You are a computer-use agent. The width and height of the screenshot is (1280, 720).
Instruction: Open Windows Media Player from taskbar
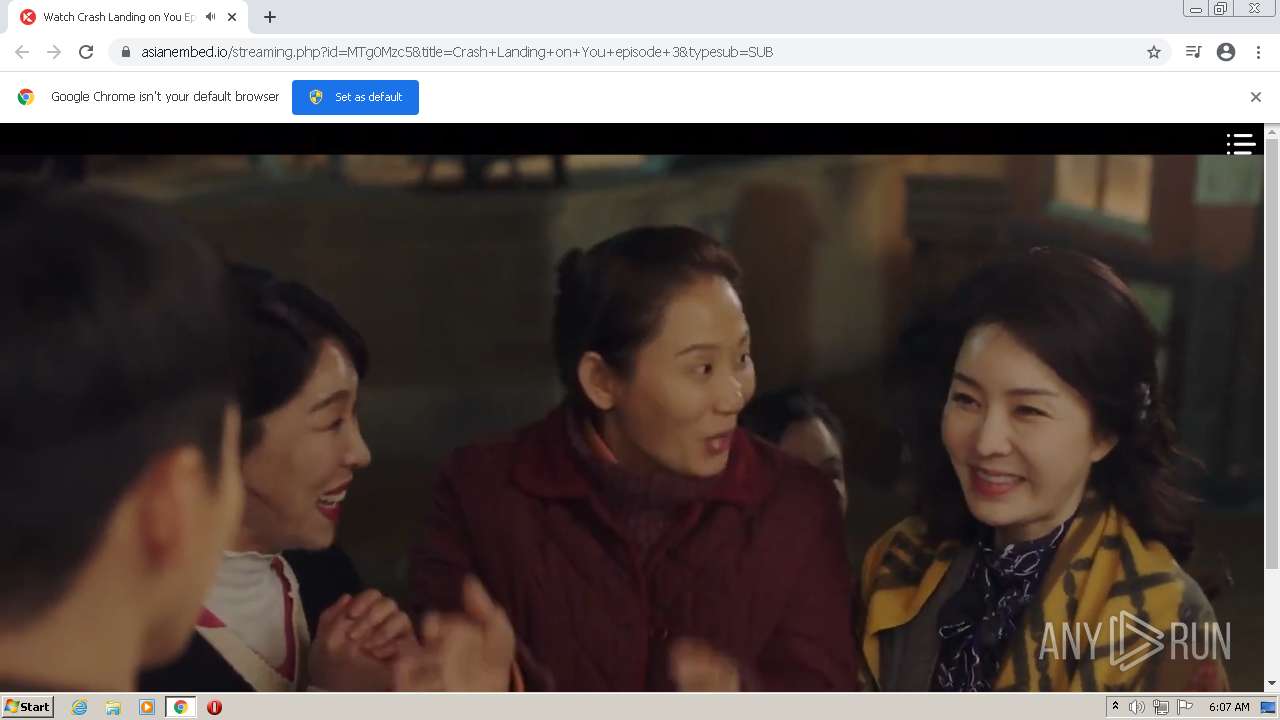coord(147,707)
